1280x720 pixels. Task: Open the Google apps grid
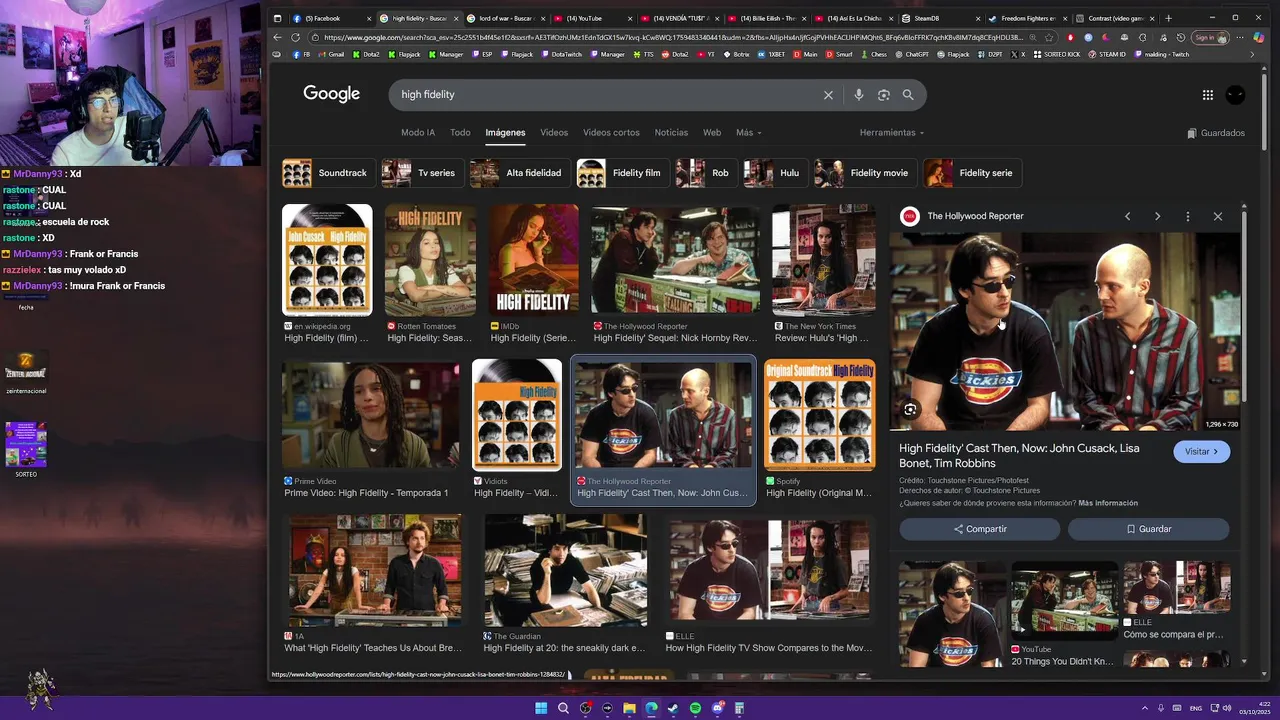coord(1208,95)
